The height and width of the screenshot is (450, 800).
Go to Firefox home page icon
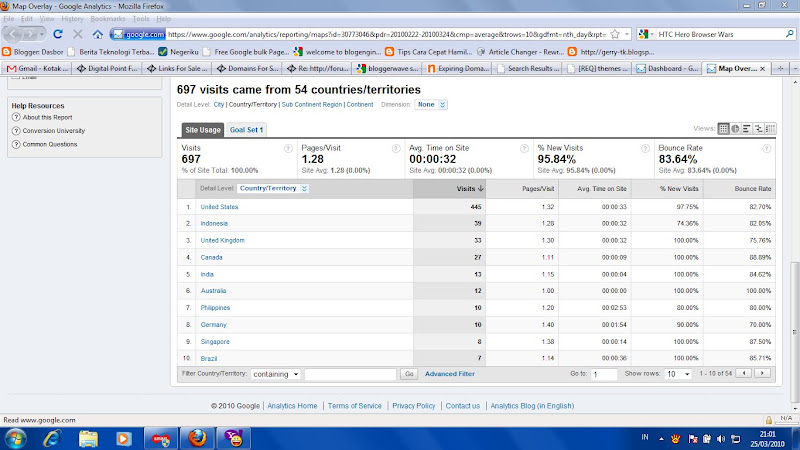coord(97,34)
